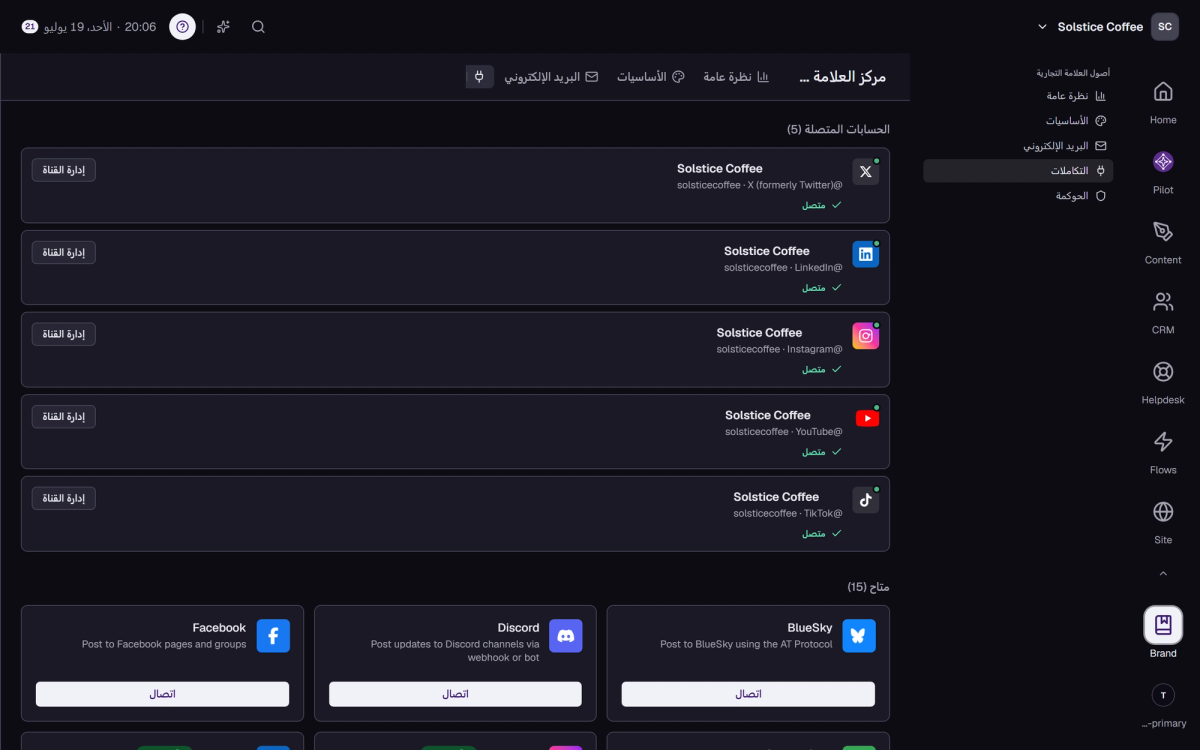1200x750 pixels.
Task: Click the الحسابات المتصلة (5) heading
Action: [x=838, y=130]
